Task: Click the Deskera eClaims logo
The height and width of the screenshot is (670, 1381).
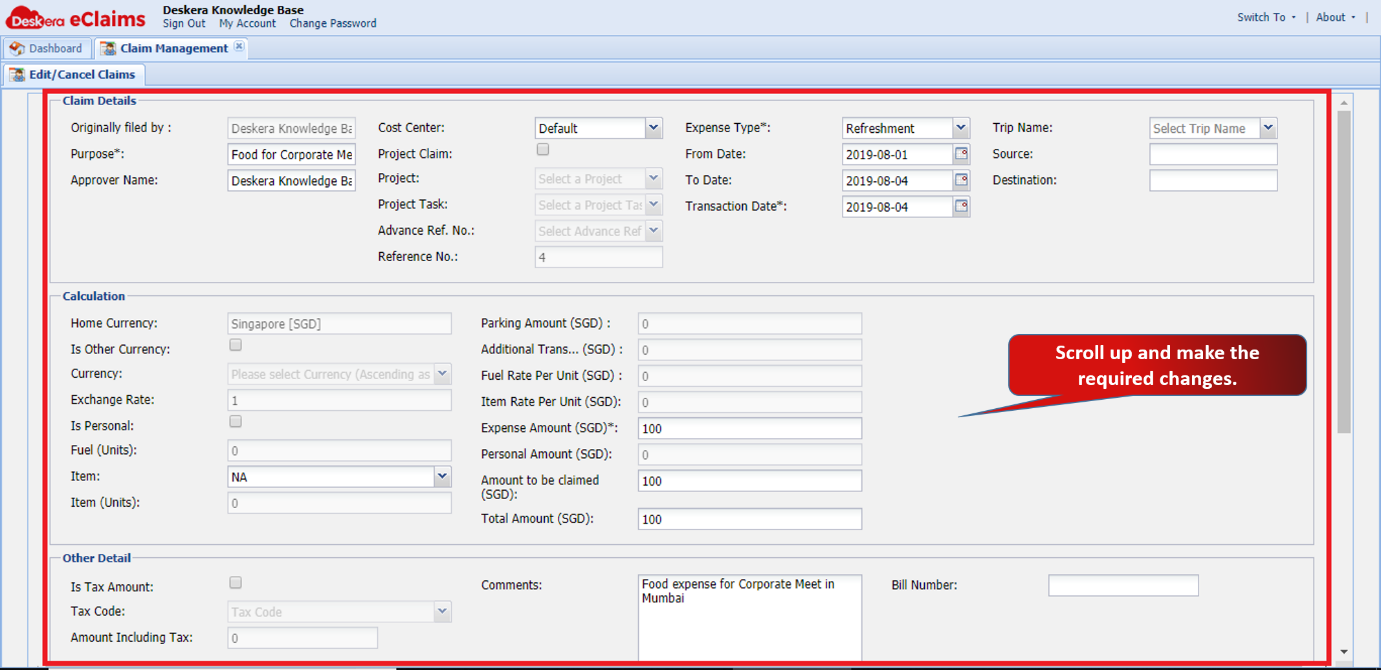Action: 75,18
